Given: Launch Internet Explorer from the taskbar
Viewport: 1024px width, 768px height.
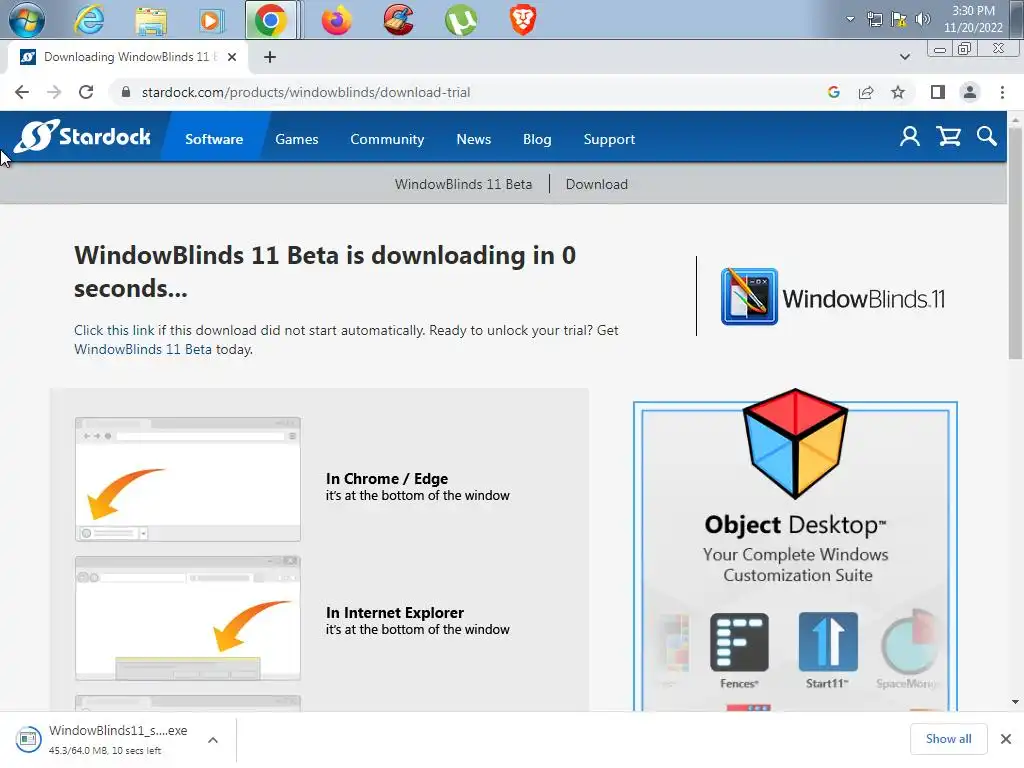Looking at the screenshot, I should click(89, 20).
